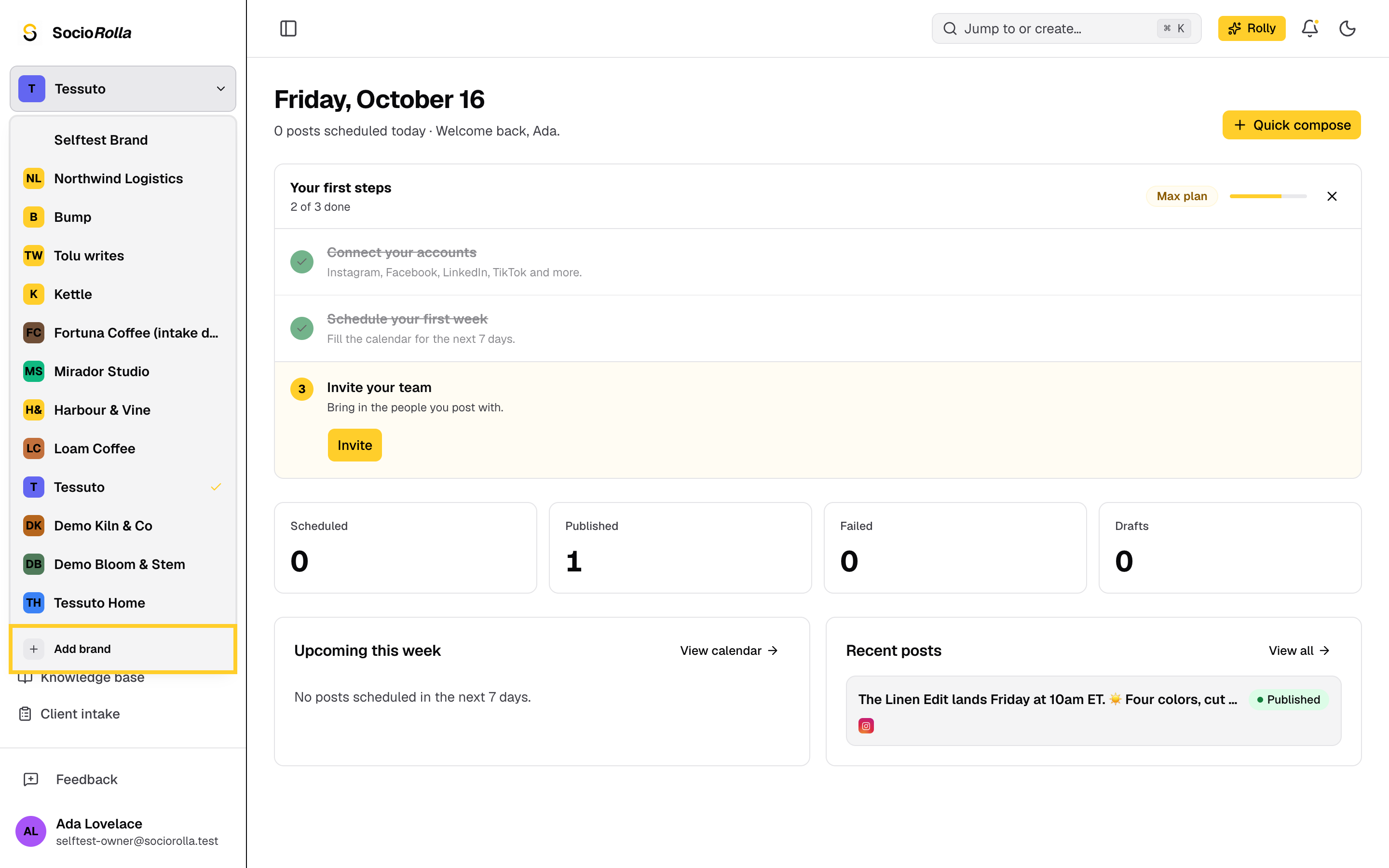Click the plus icon beside Add brand

33,649
